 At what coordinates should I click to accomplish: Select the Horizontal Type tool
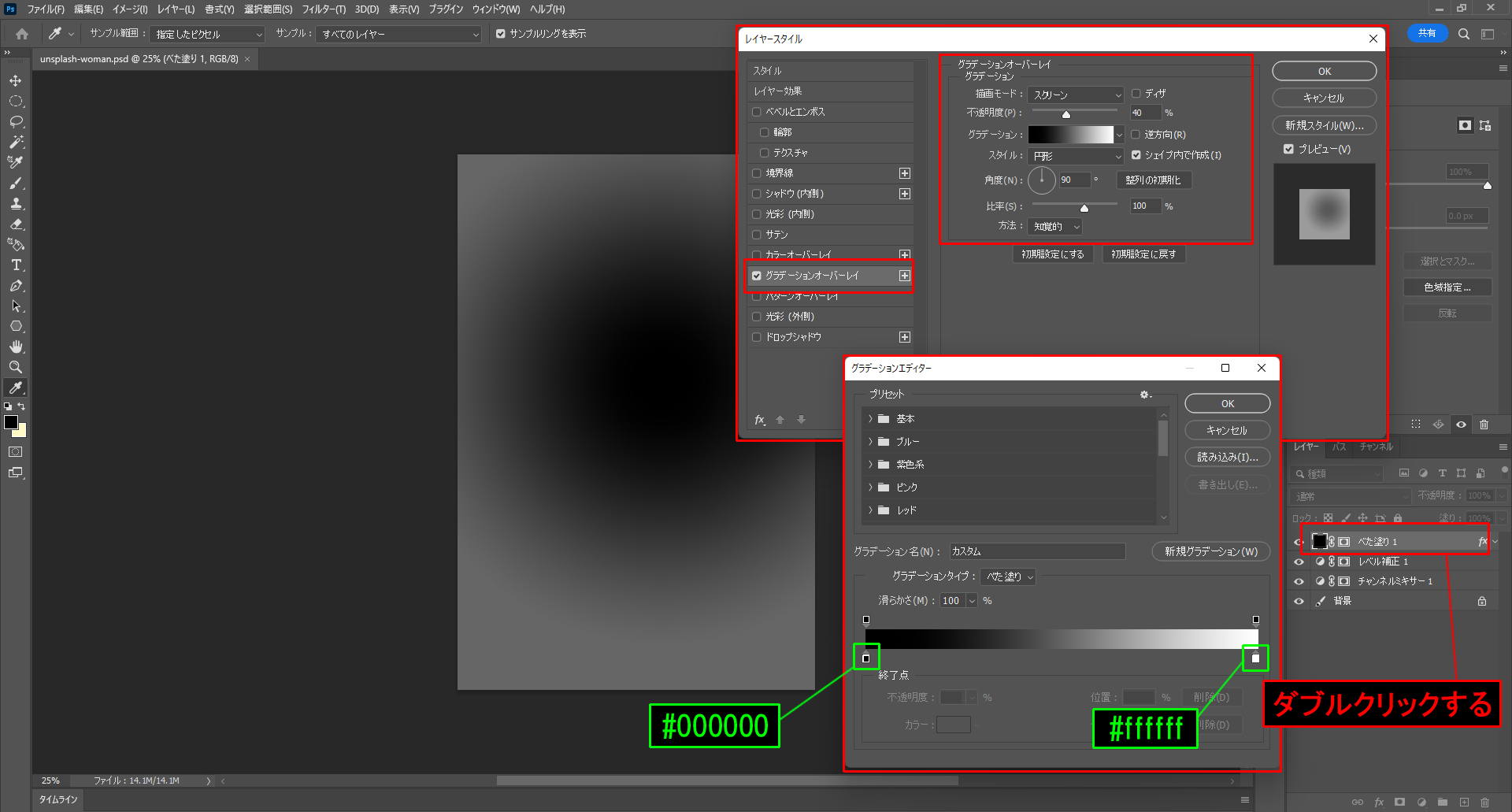pyautogui.click(x=16, y=265)
